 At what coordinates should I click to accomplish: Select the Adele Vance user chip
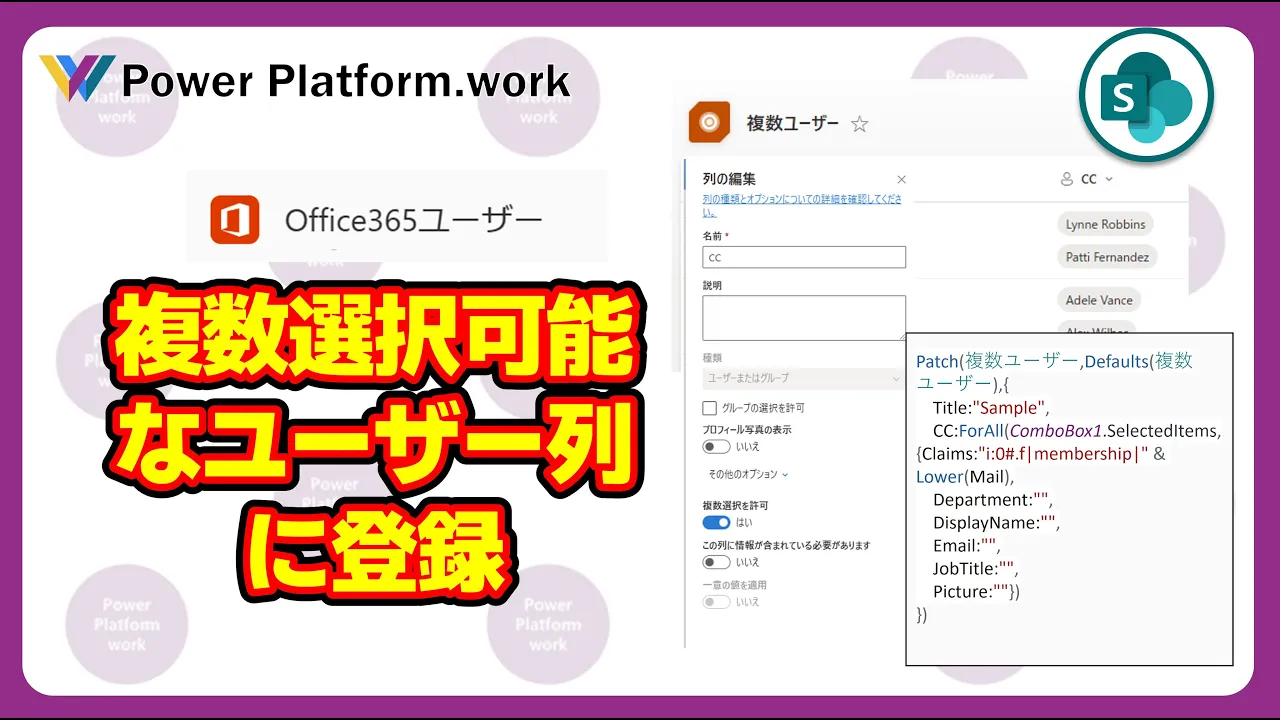pyautogui.click(x=1099, y=300)
